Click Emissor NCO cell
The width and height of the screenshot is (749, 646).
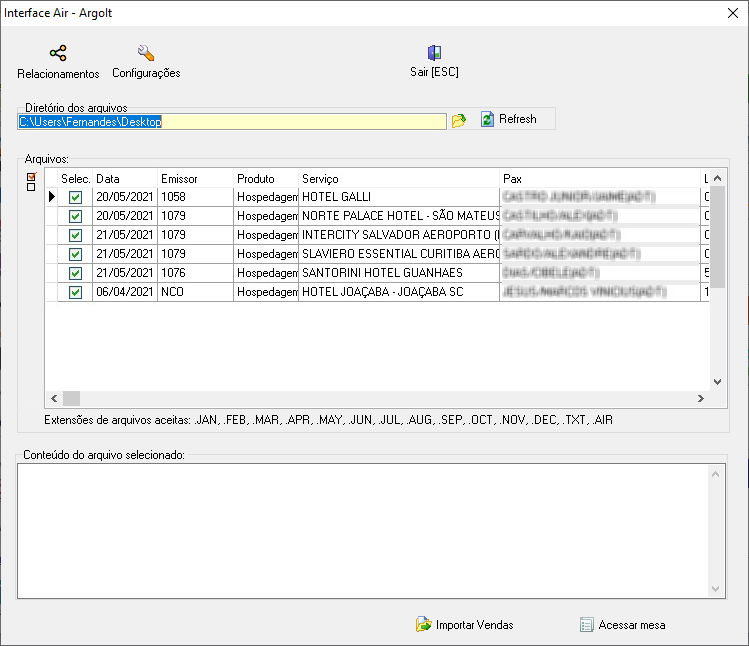[195, 292]
